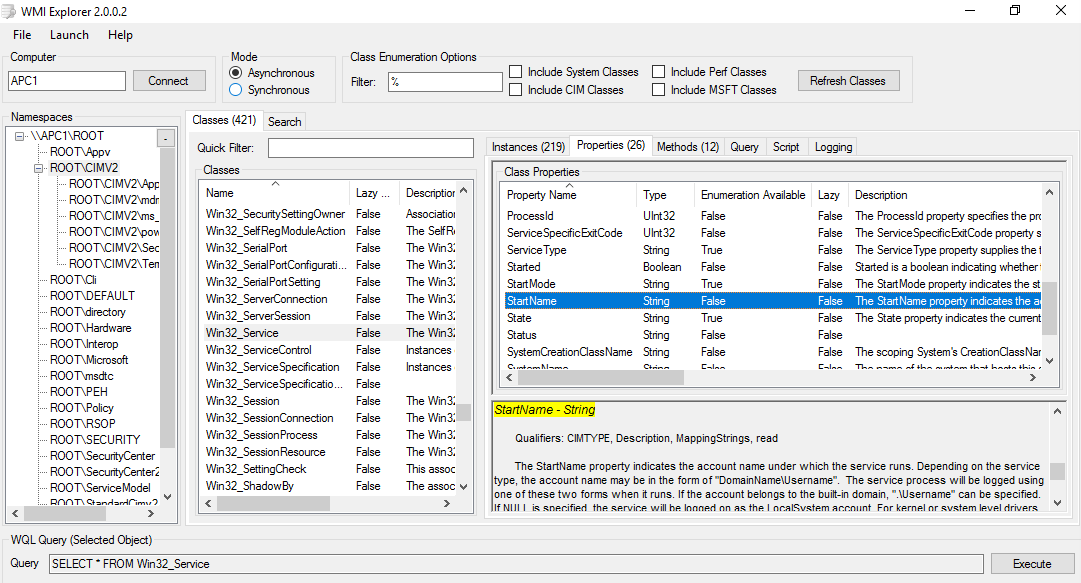Select ROOT\SECURITY namespace
The width and height of the screenshot is (1081, 583).
coord(95,440)
